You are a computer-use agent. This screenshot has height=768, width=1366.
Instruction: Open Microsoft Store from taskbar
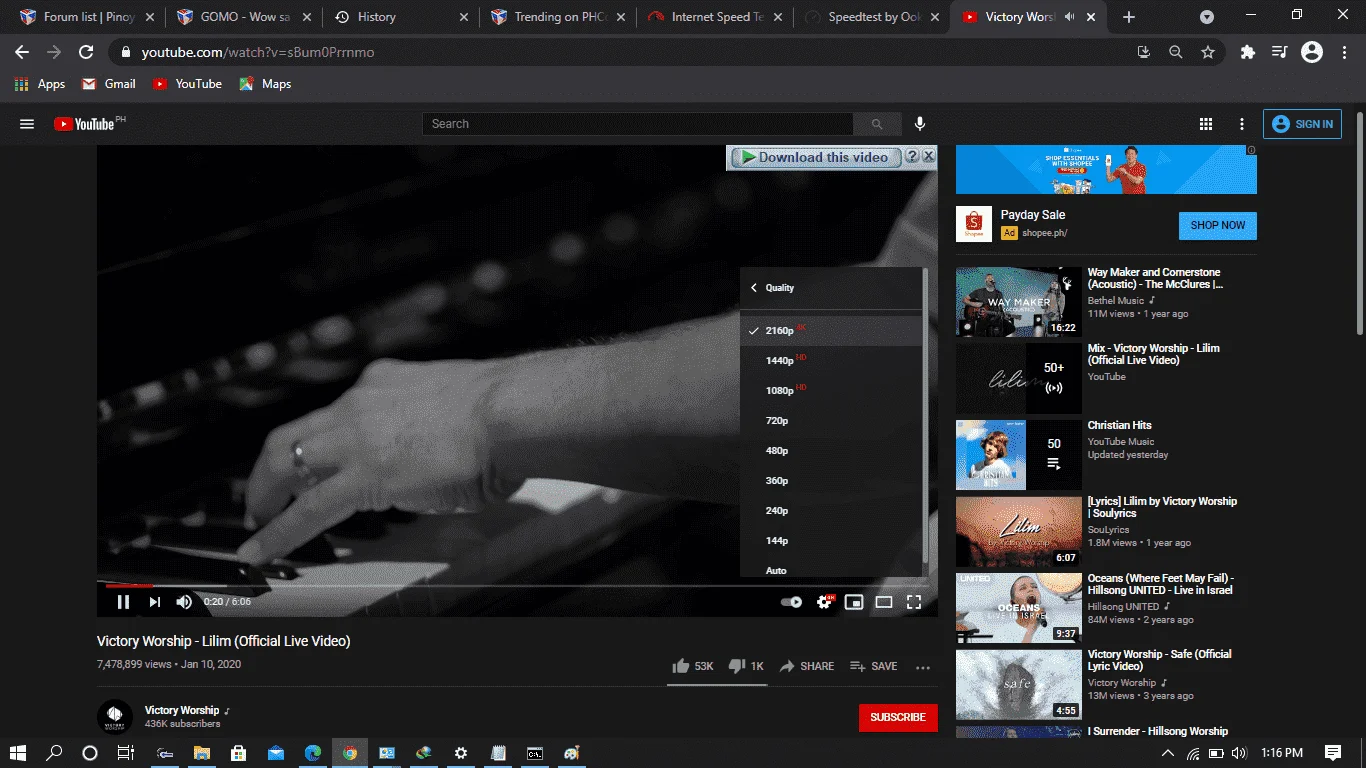(238, 753)
